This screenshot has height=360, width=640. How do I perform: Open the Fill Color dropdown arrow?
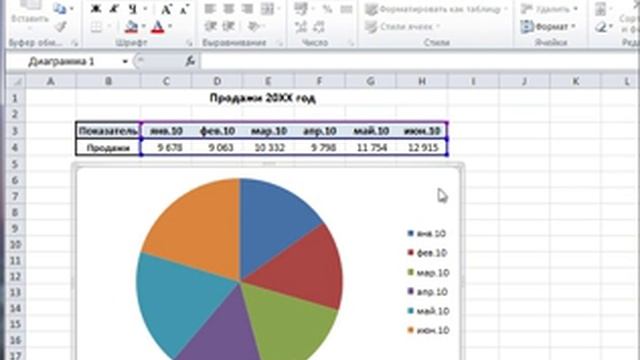143,27
